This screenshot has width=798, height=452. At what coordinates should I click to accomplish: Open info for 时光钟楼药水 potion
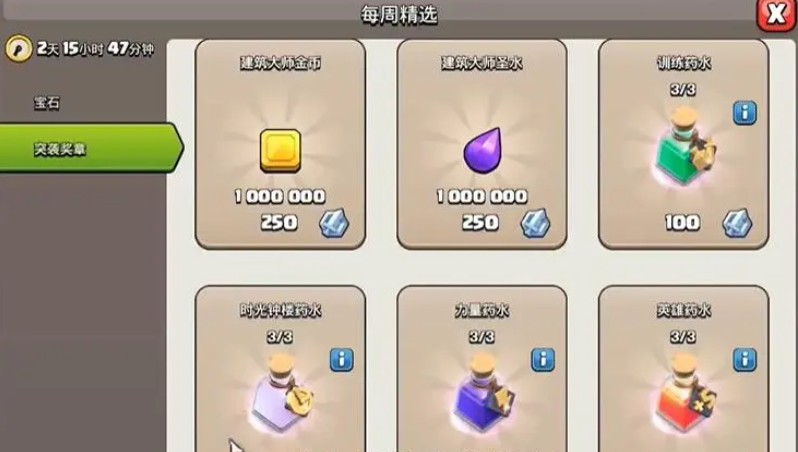pyautogui.click(x=341, y=360)
